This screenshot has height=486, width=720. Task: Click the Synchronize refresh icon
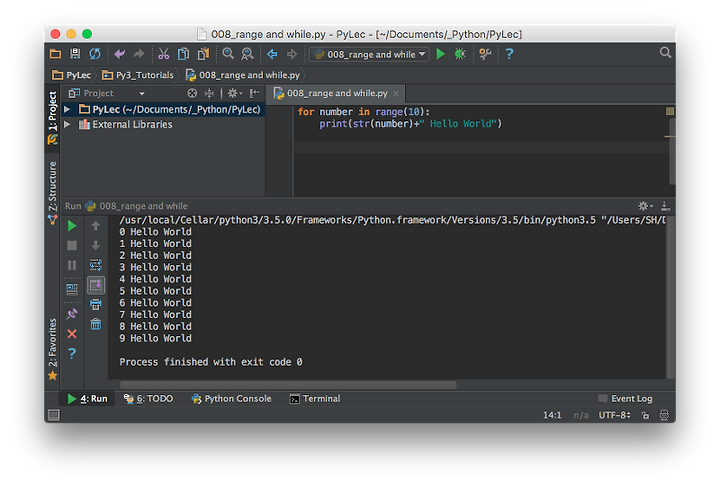pyautogui.click(x=95, y=54)
